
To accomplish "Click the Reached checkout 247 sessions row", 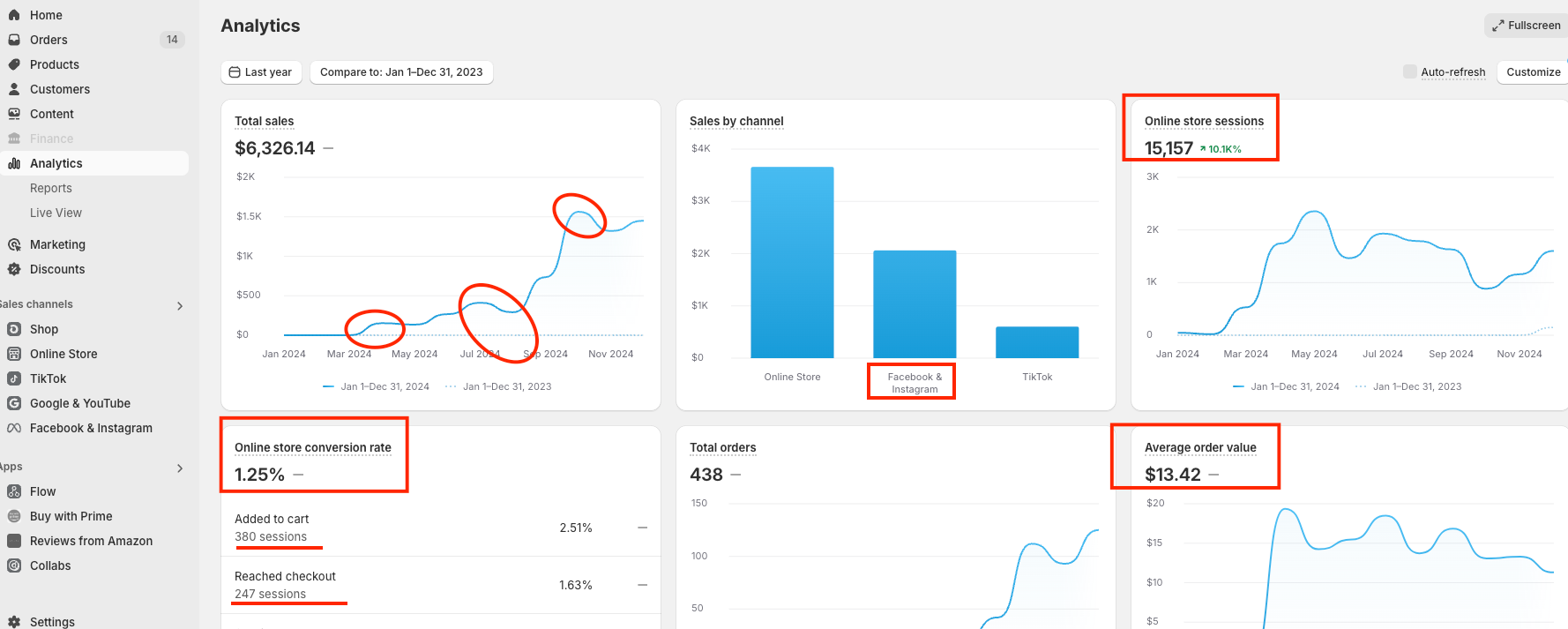I will [441, 585].
